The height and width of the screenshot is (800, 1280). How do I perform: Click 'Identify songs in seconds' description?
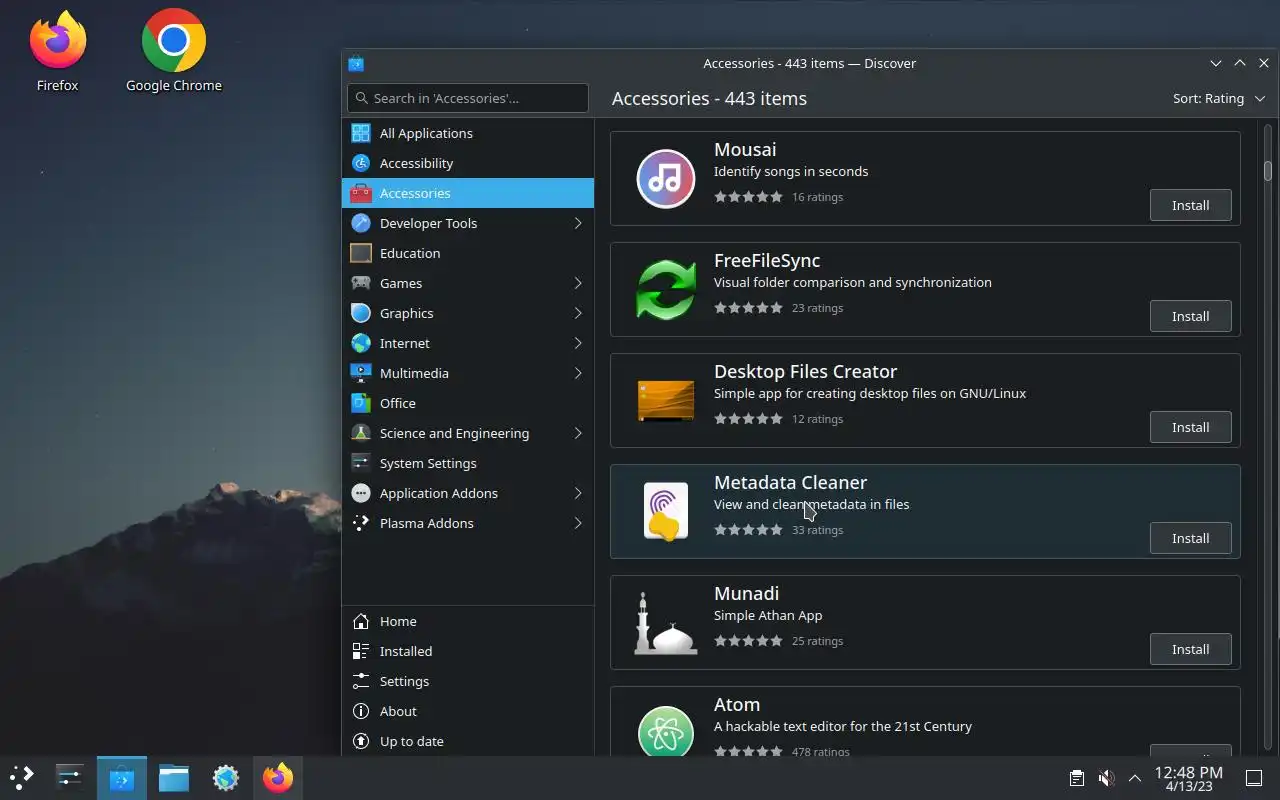coord(791,171)
